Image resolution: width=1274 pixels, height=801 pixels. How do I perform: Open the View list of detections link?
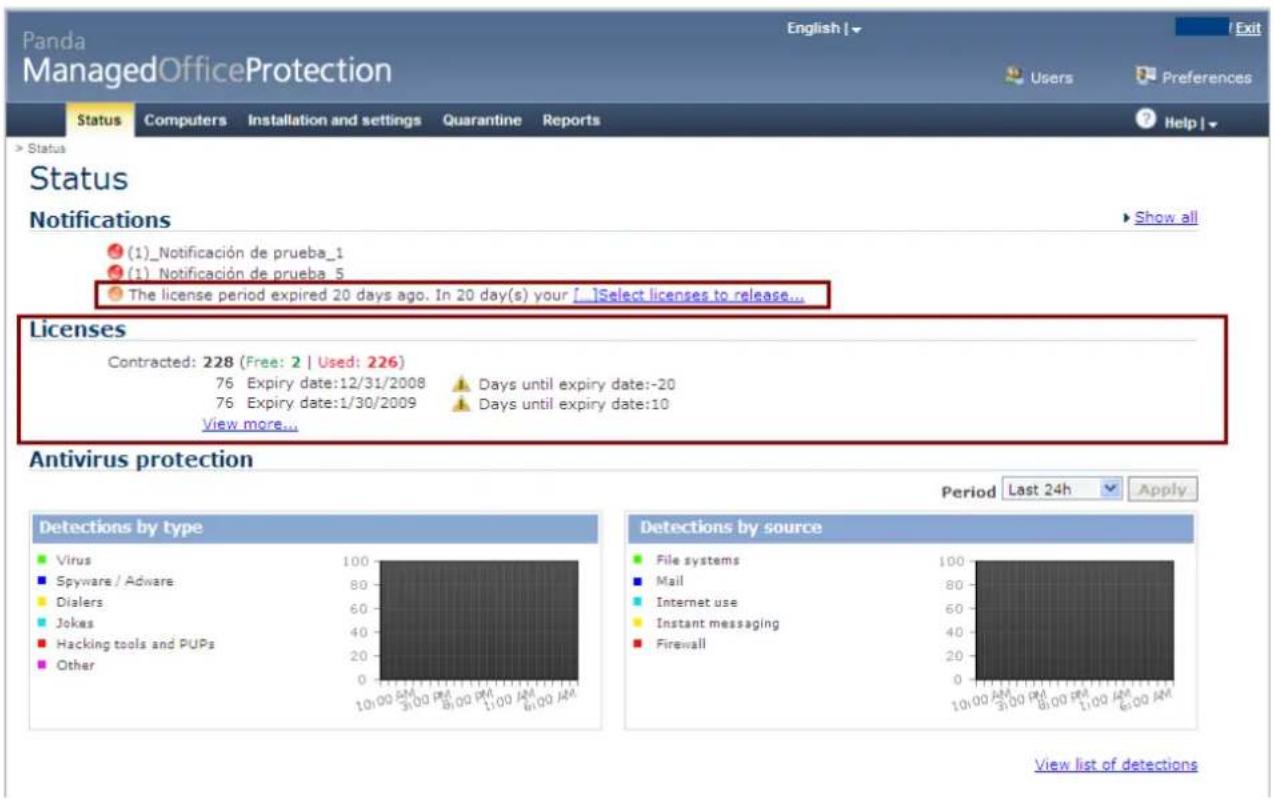(1116, 765)
